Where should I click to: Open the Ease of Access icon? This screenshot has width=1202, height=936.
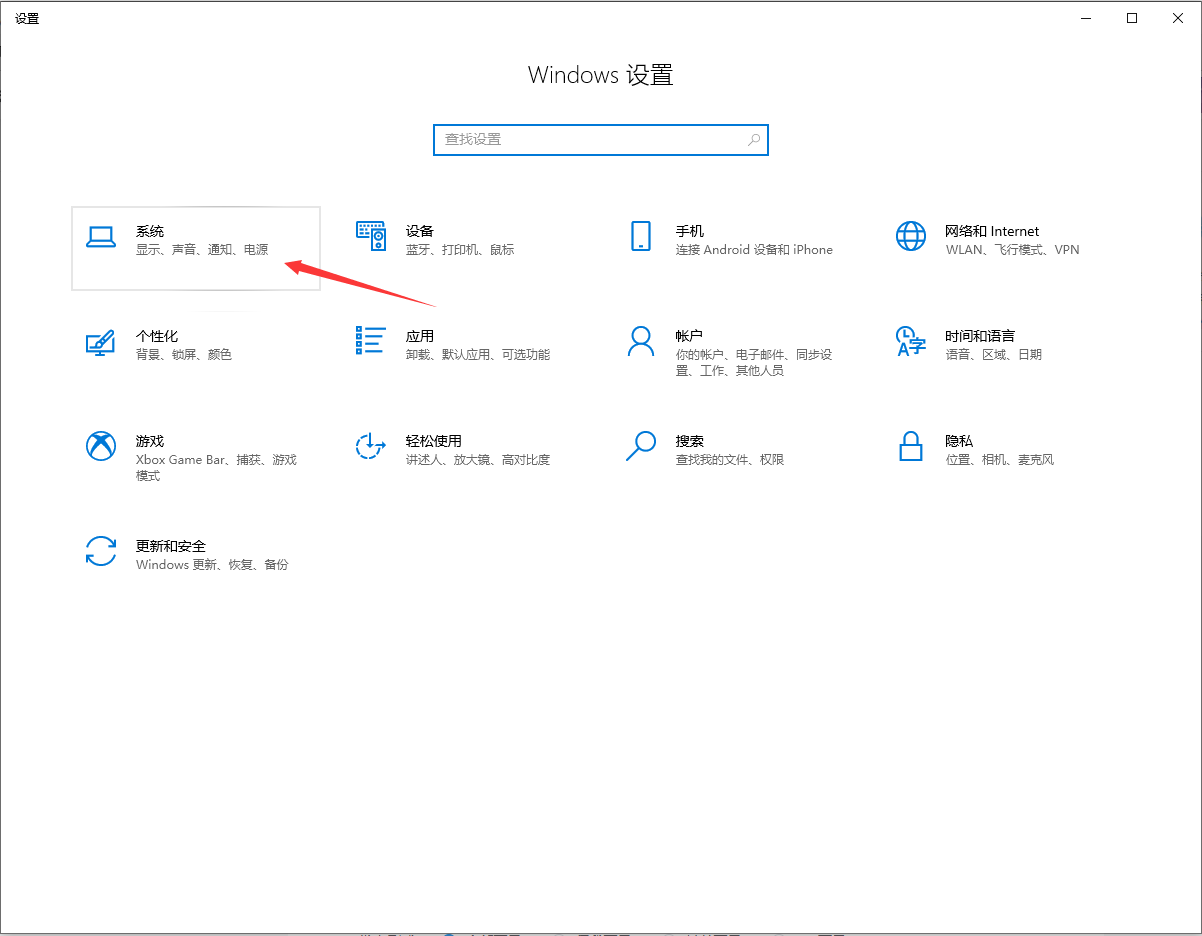(371, 446)
